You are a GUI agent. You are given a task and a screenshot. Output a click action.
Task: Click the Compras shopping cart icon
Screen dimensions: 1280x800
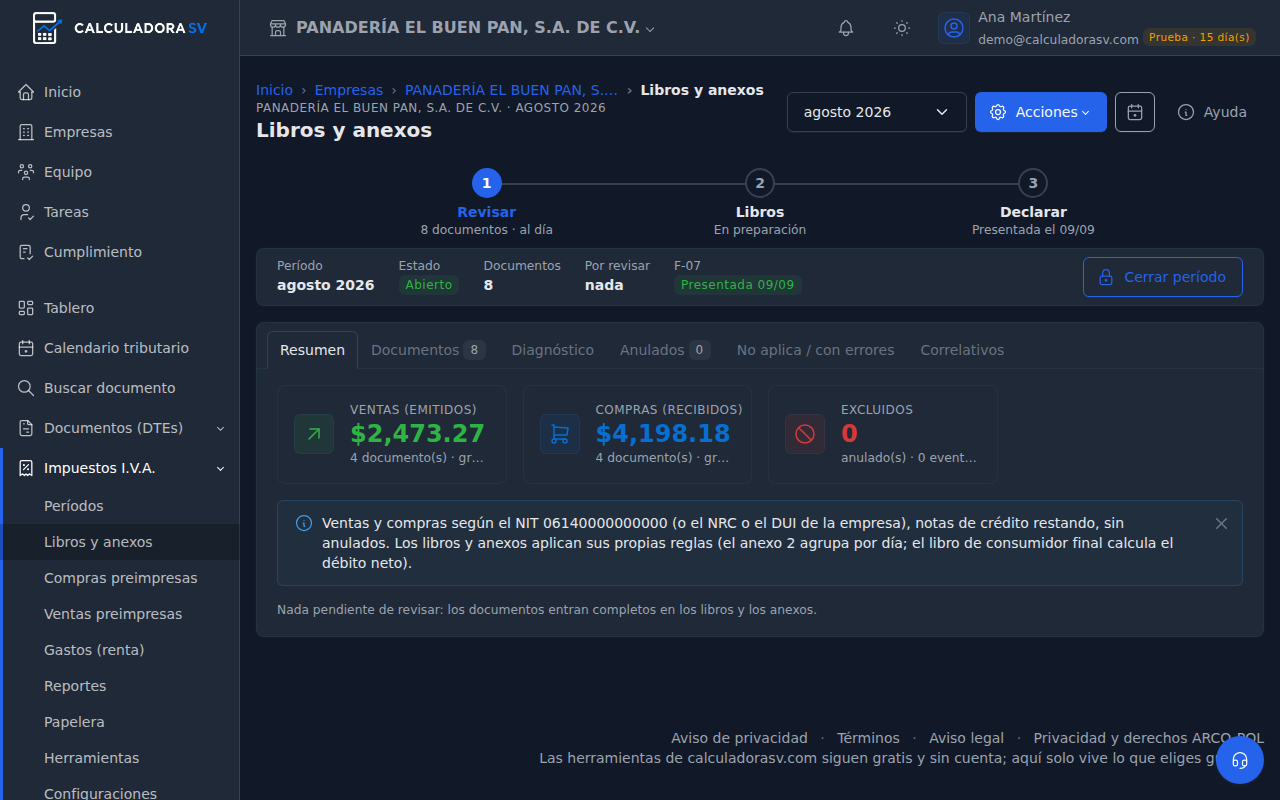(560, 434)
